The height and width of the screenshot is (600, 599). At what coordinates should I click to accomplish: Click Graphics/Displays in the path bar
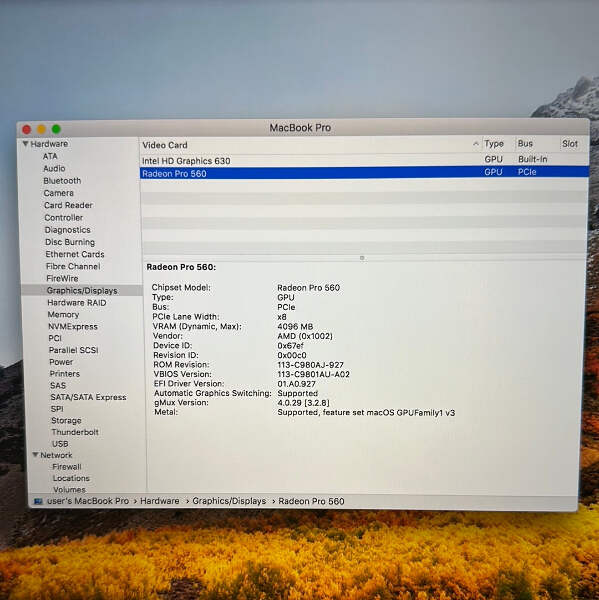pos(229,501)
